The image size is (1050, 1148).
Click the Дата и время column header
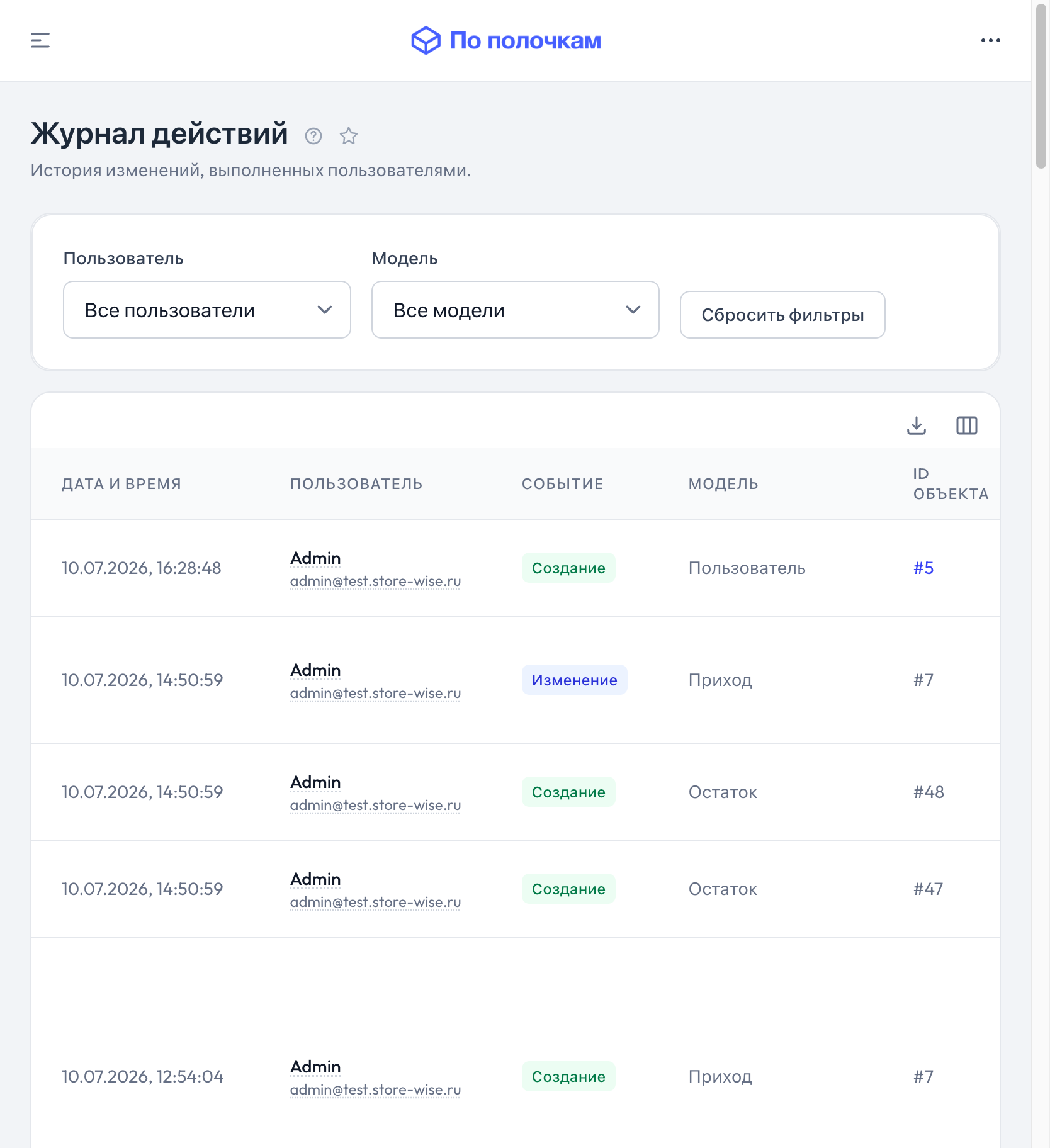[x=121, y=484]
